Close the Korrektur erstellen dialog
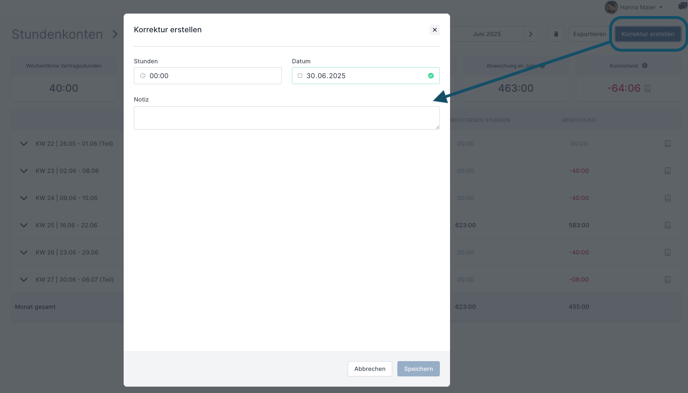This screenshot has width=688, height=393. tap(434, 30)
